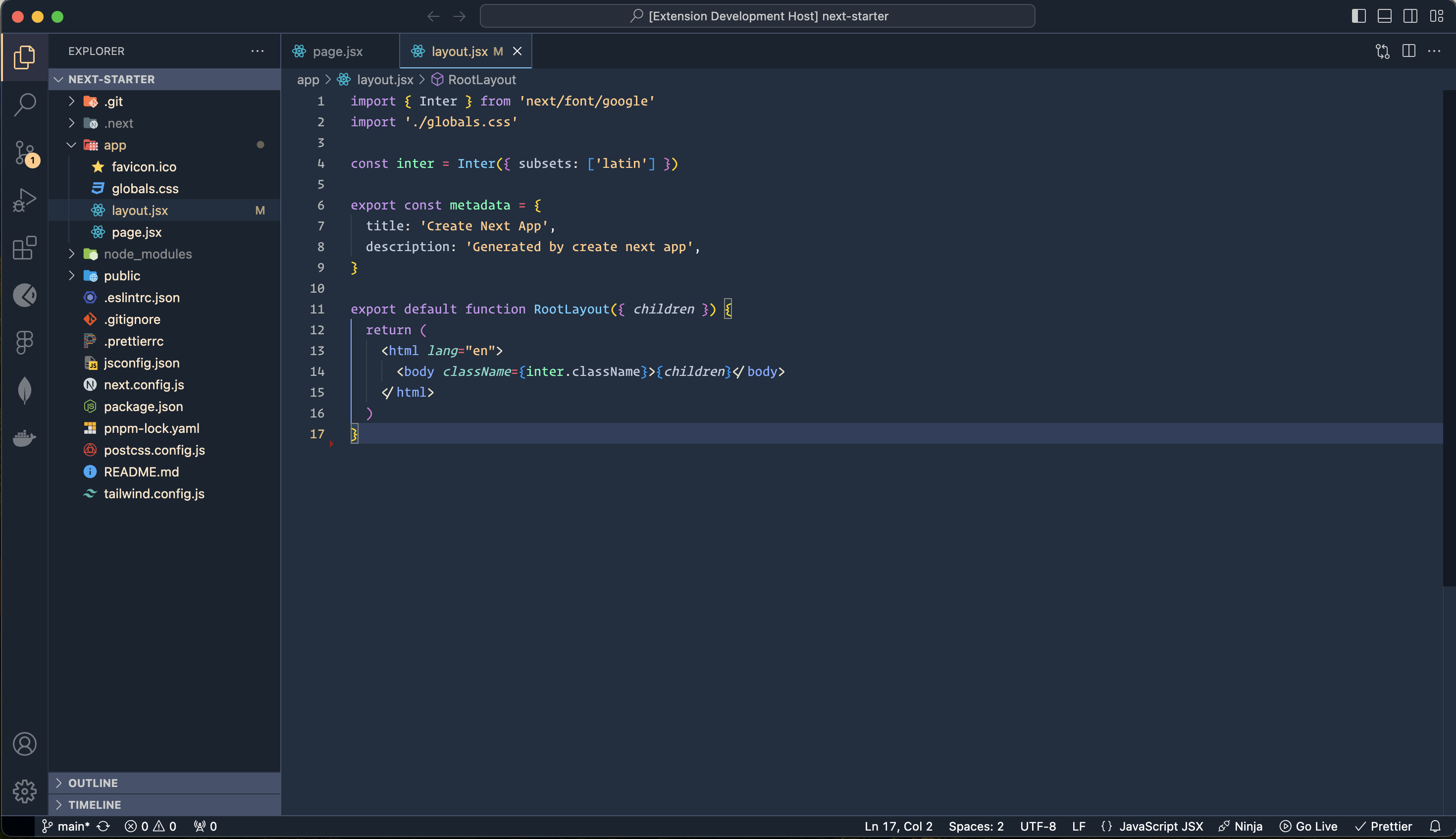Collapse the app folder
Viewport: 1456px width, 839px height.
pos(115,145)
